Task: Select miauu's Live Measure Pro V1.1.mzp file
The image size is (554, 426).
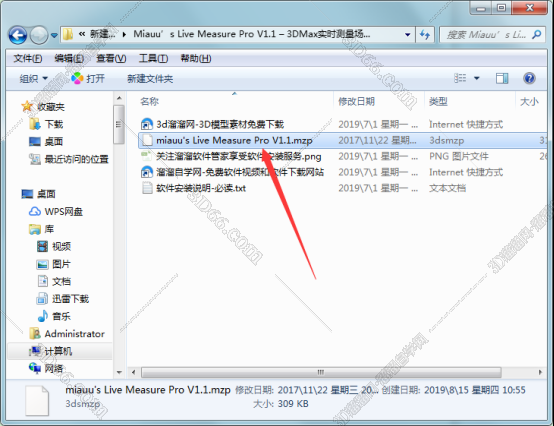Action: click(x=234, y=141)
